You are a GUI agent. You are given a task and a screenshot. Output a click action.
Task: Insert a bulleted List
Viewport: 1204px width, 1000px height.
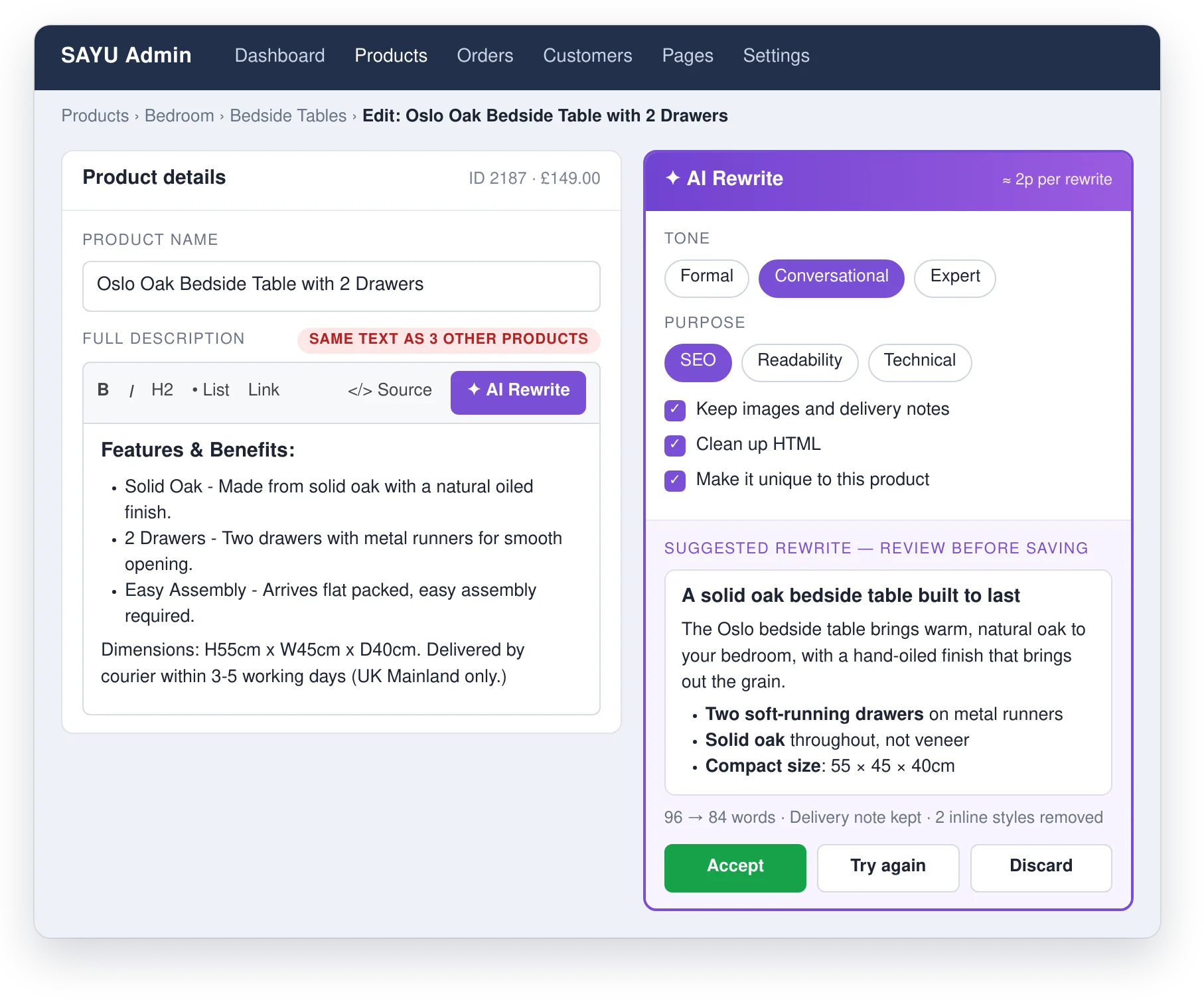210,390
